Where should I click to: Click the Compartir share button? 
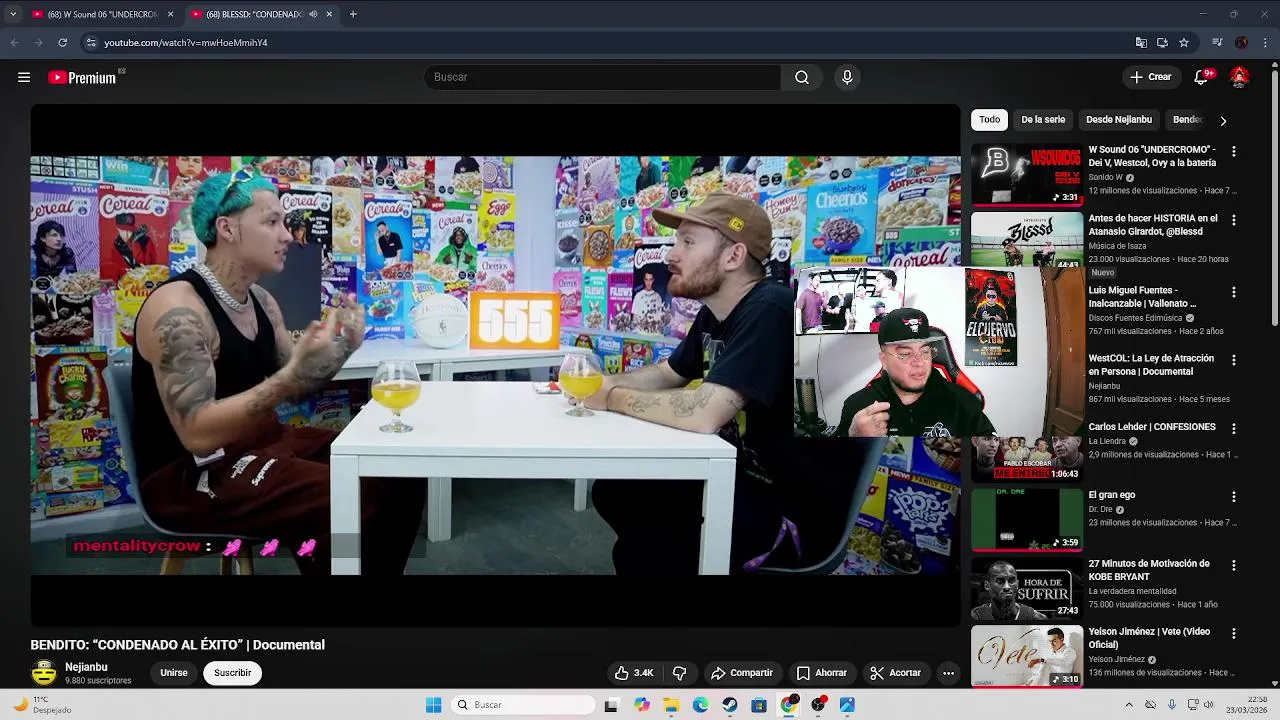click(741, 673)
